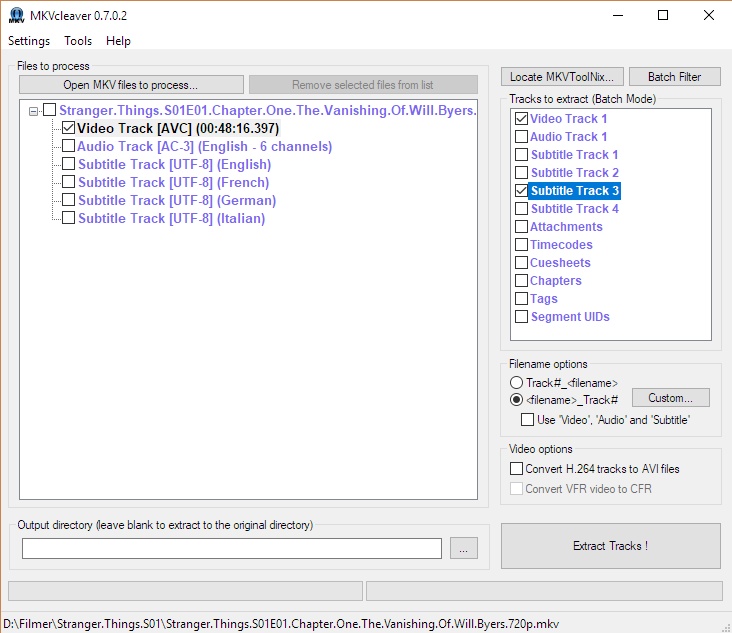Click the window resize grip in status bar corner
This screenshot has height=633, width=732.
click(x=726, y=627)
